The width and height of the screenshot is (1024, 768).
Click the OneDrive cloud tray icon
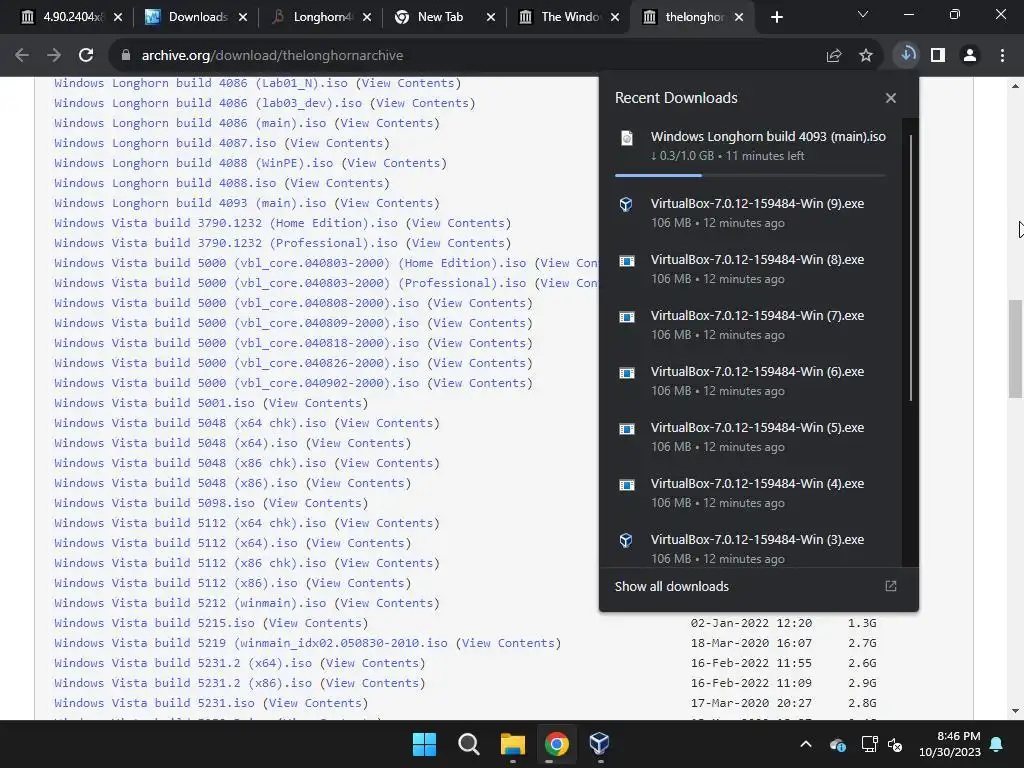837,744
